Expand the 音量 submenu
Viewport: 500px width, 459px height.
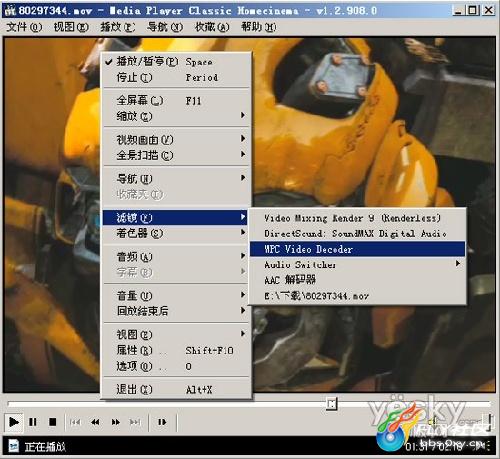pyautogui.click(x=176, y=295)
